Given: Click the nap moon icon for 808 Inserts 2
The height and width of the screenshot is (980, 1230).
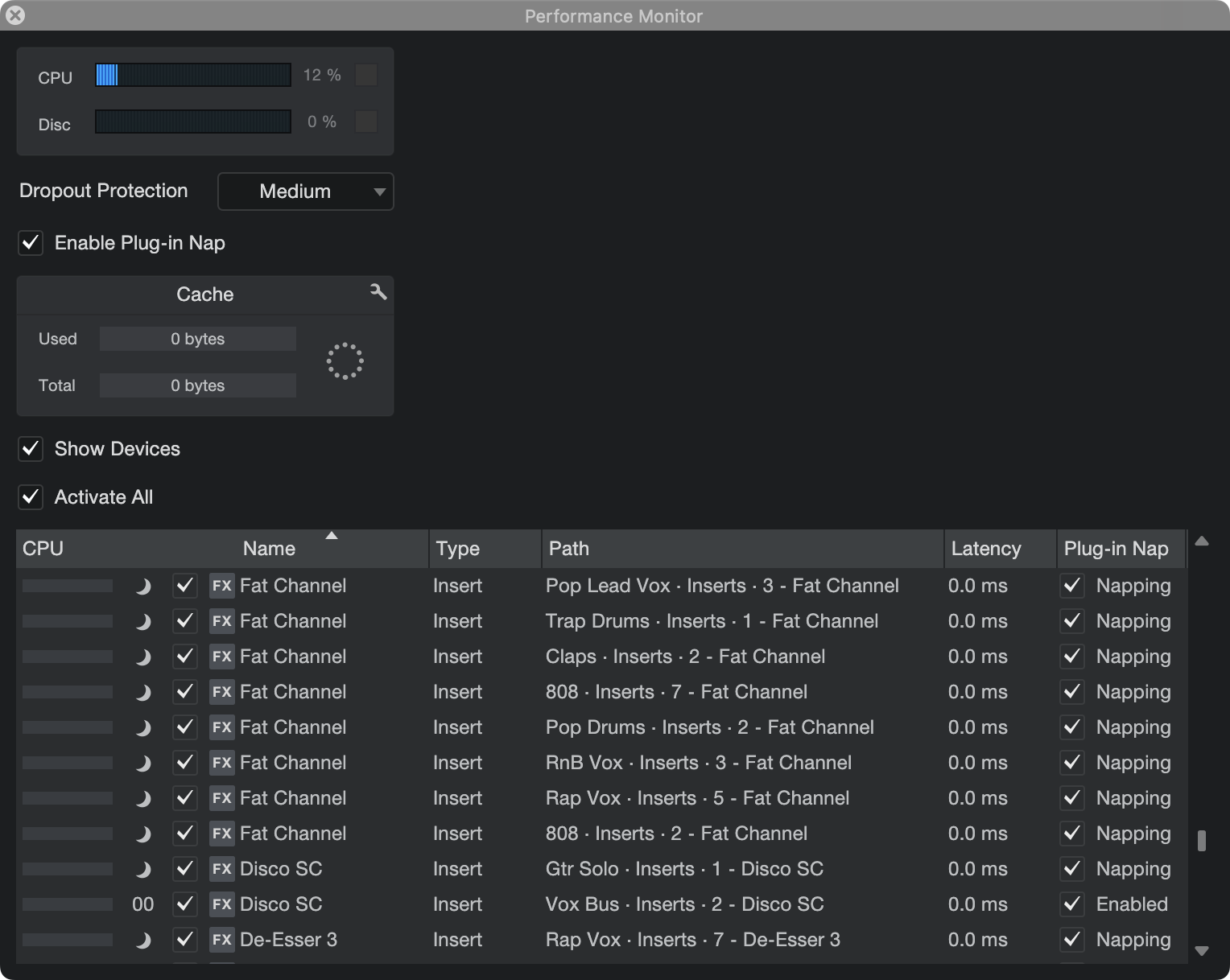Looking at the screenshot, I should coord(143,834).
